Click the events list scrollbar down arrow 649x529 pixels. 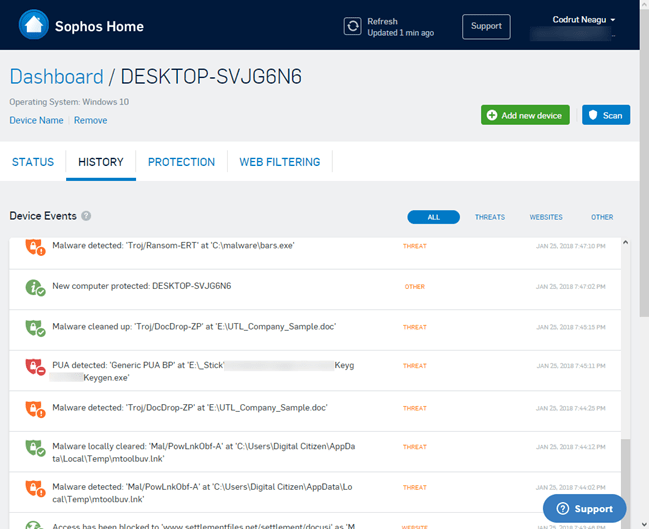[626, 522]
